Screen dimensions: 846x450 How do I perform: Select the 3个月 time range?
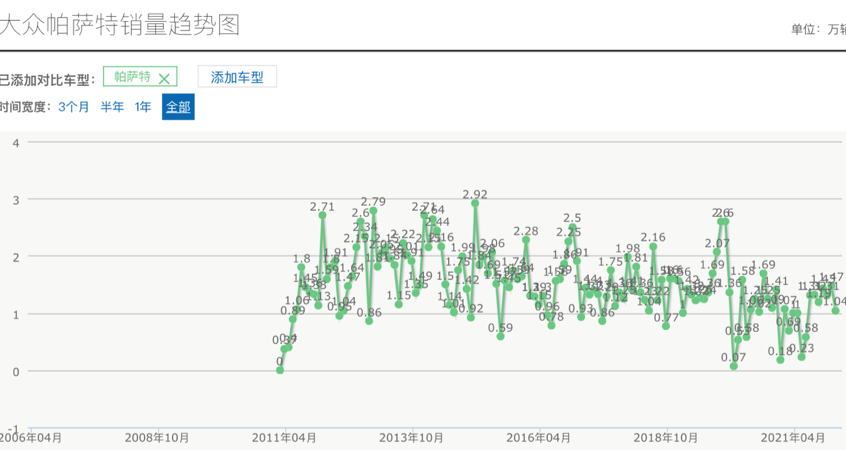coord(73,107)
